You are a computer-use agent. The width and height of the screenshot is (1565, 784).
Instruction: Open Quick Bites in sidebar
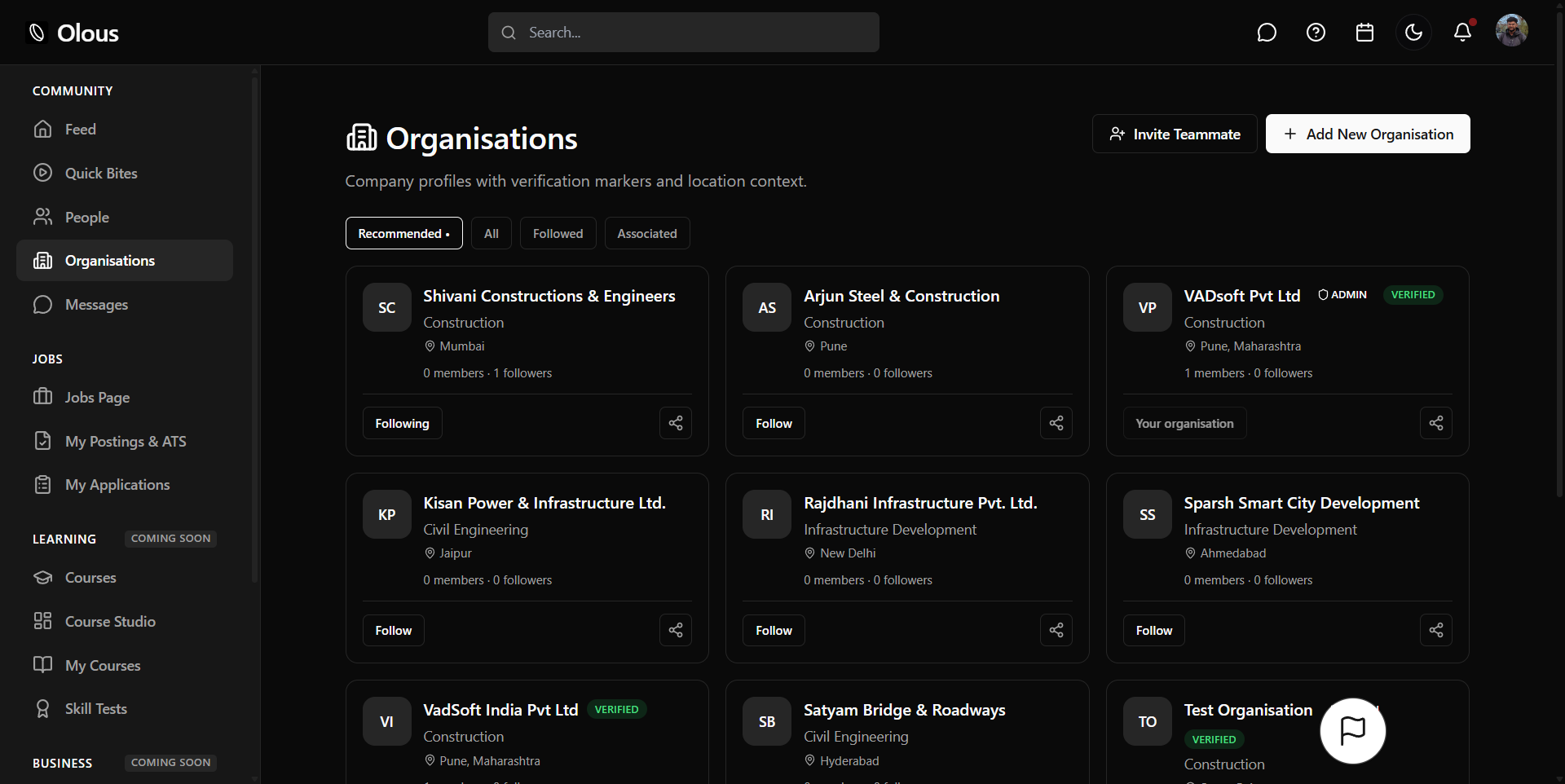tap(125, 174)
